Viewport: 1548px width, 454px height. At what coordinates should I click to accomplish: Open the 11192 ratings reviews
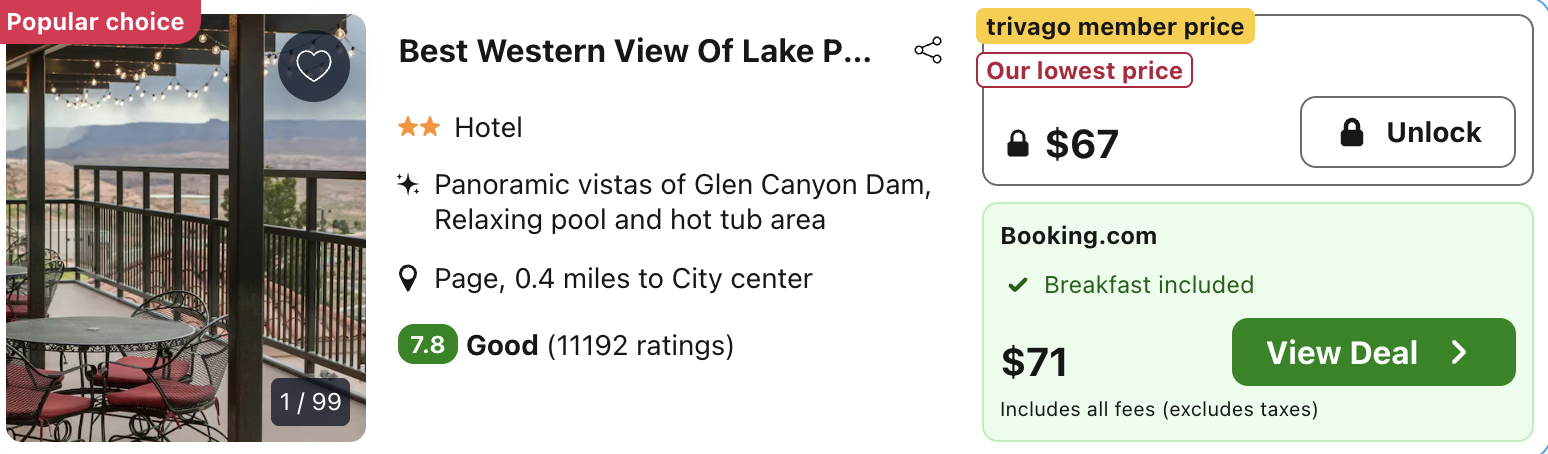pos(640,346)
